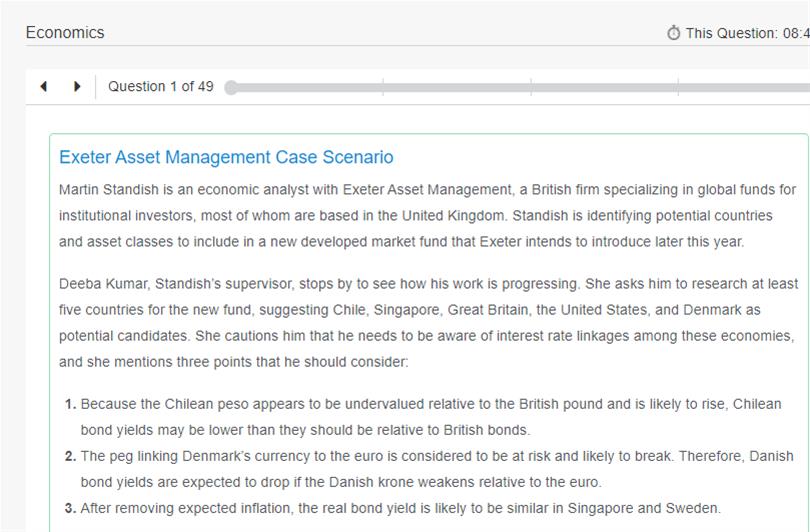810x532 pixels.
Task: Go to the previous question arrow
Action: coord(43,87)
